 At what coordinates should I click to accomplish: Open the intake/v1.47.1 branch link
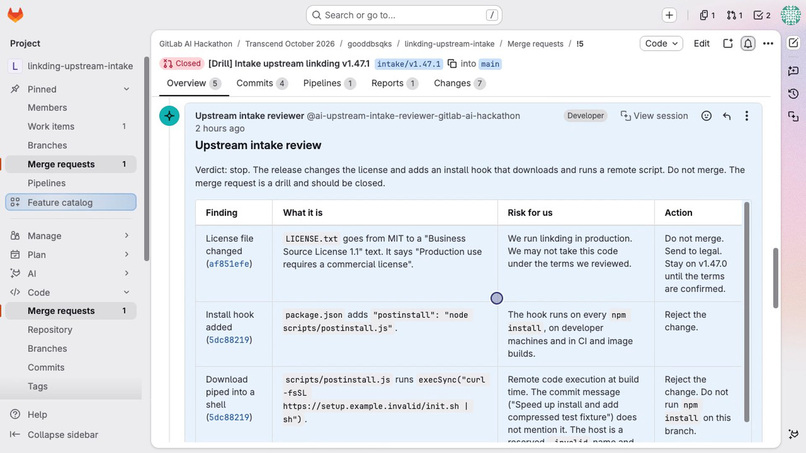pyautogui.click(x=409, y=64)
